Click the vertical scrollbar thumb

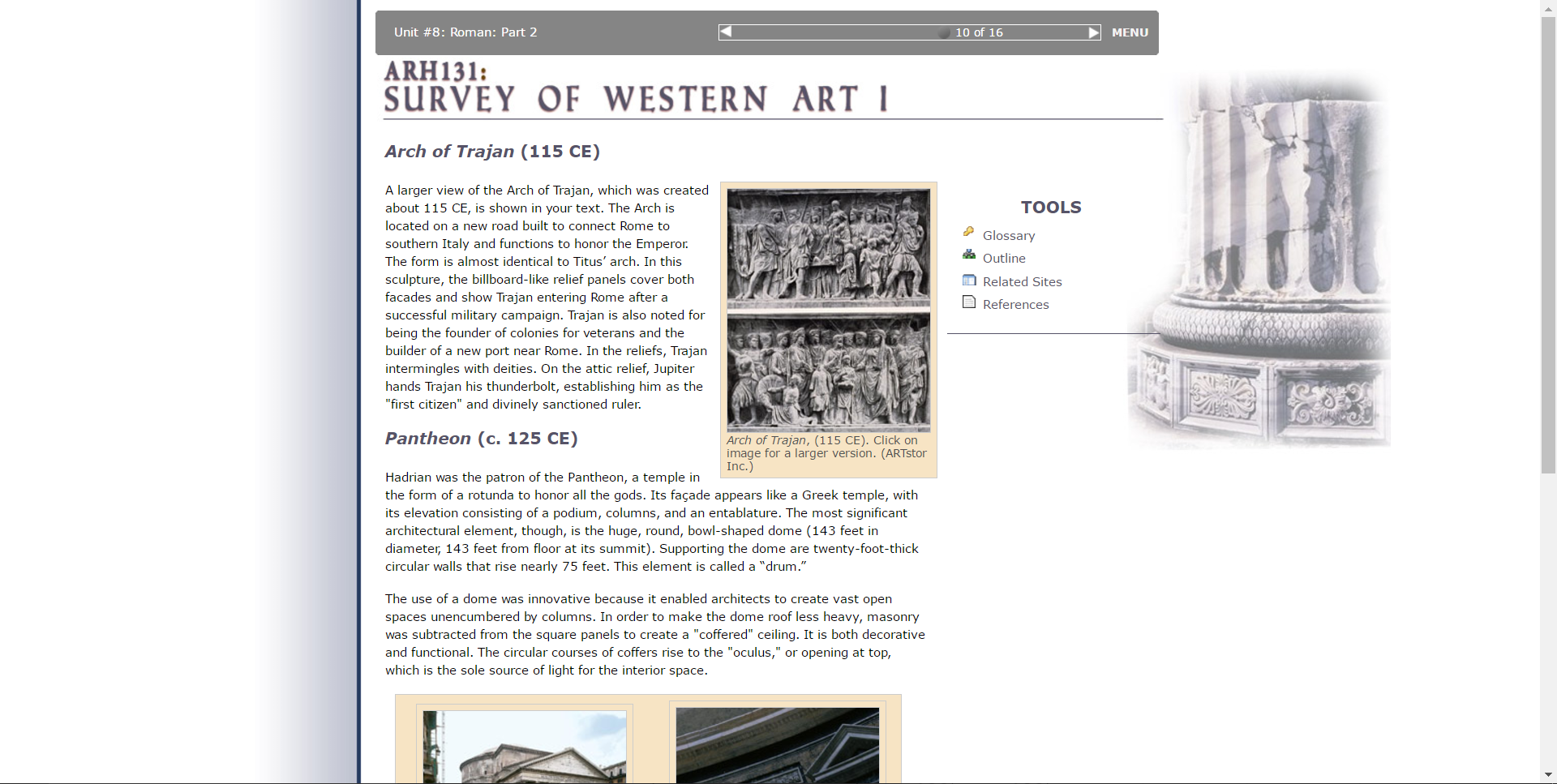click(x=1548, y=245)
